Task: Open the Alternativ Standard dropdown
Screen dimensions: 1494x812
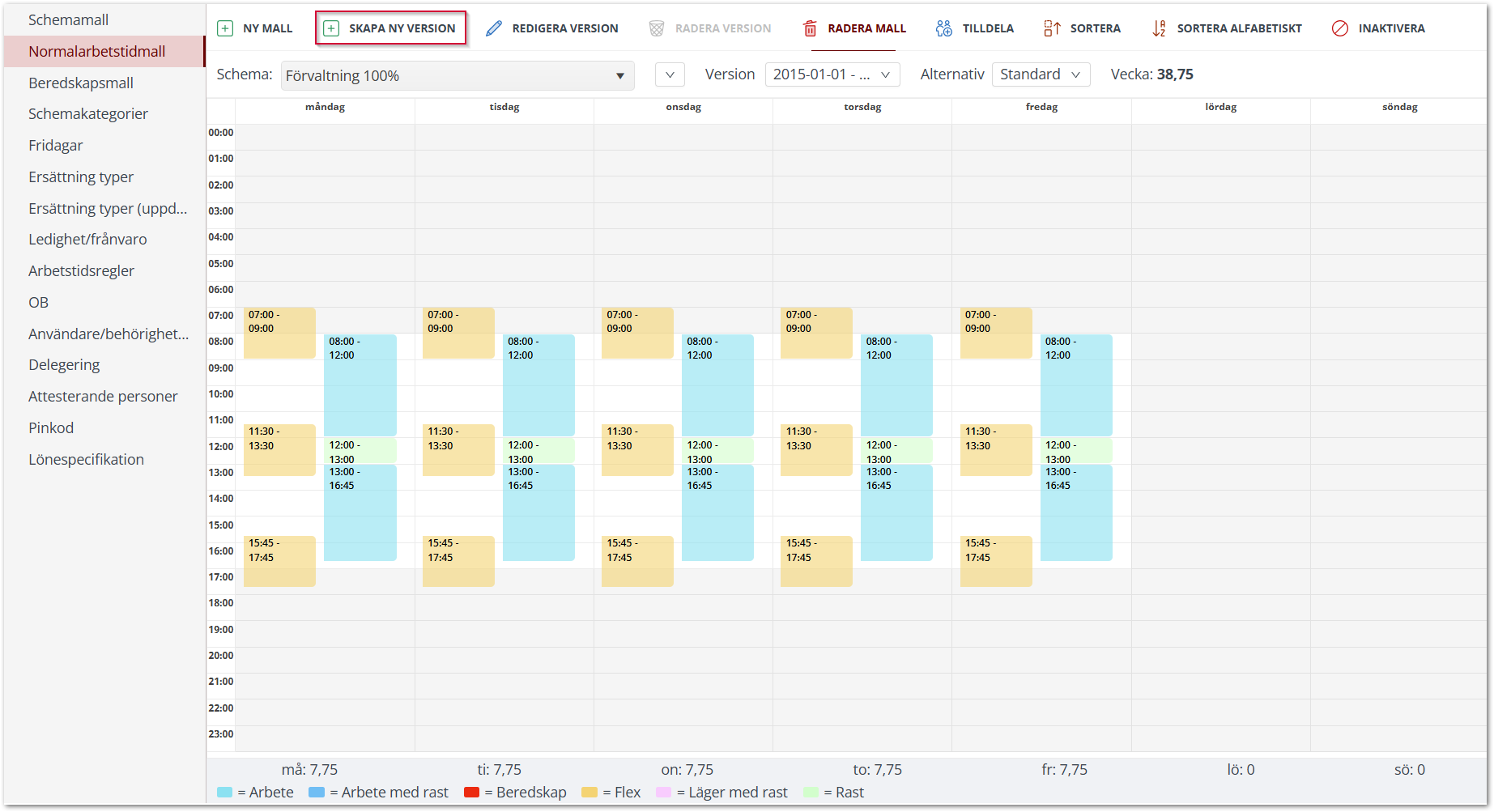Action: (1041, 74)
